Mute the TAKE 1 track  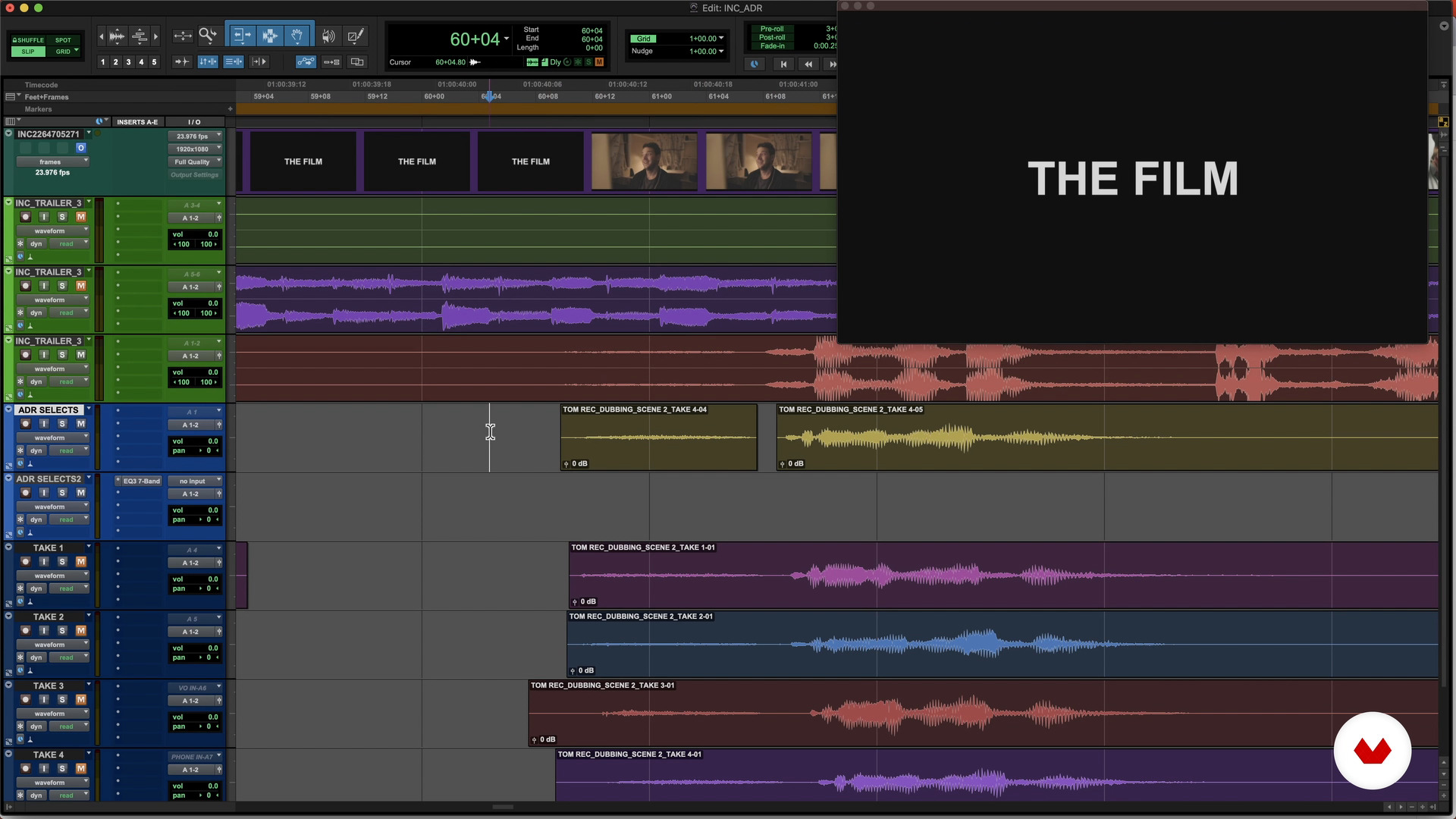point(81,562)
